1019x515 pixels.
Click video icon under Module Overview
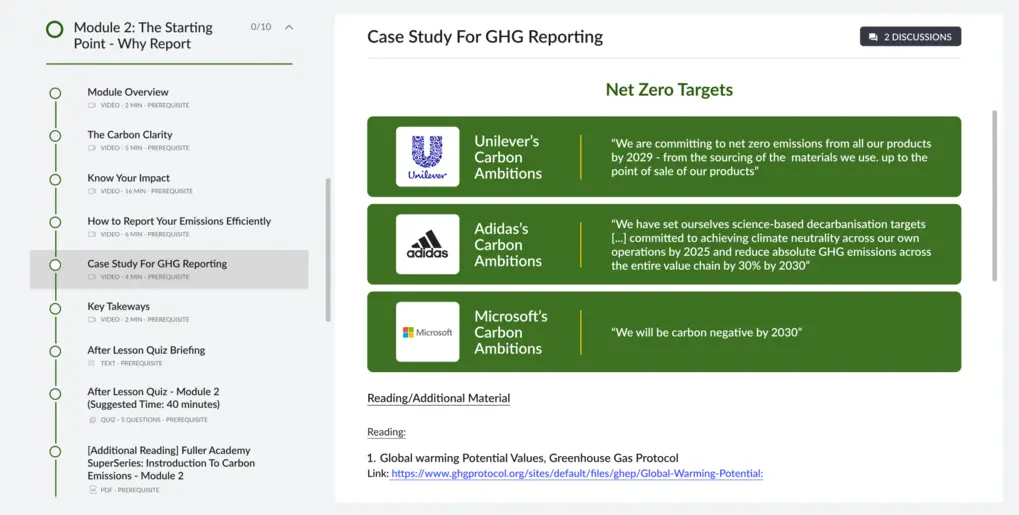point(92,105)
